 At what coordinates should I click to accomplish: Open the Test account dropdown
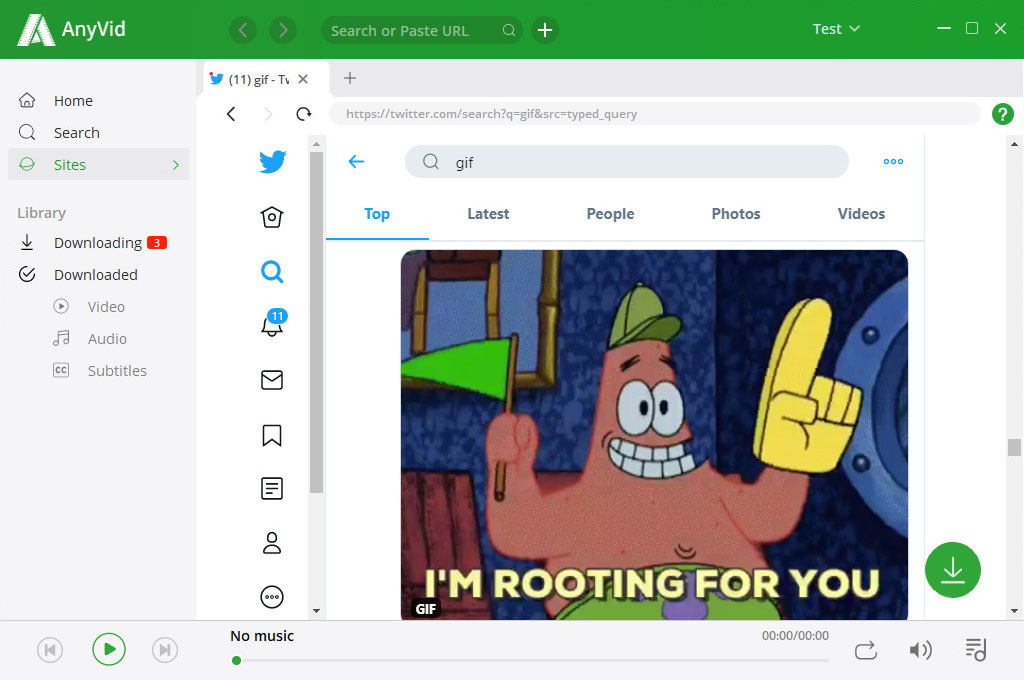pos(836,29)
